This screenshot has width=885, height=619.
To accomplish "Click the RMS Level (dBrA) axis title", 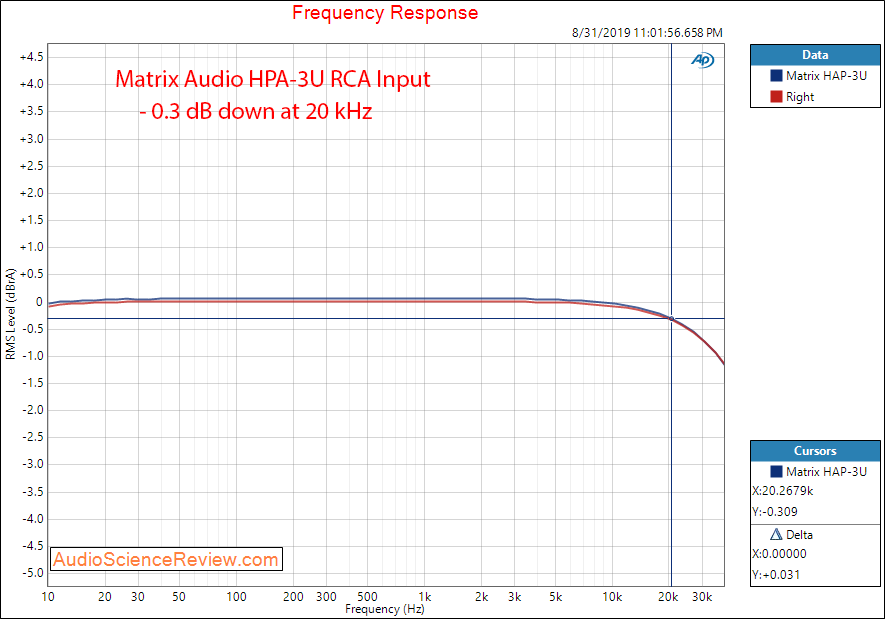I will click(11, 314).
